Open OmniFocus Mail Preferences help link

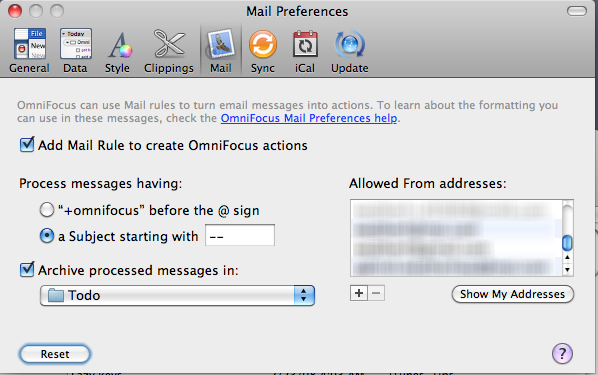tap(309, 118)
